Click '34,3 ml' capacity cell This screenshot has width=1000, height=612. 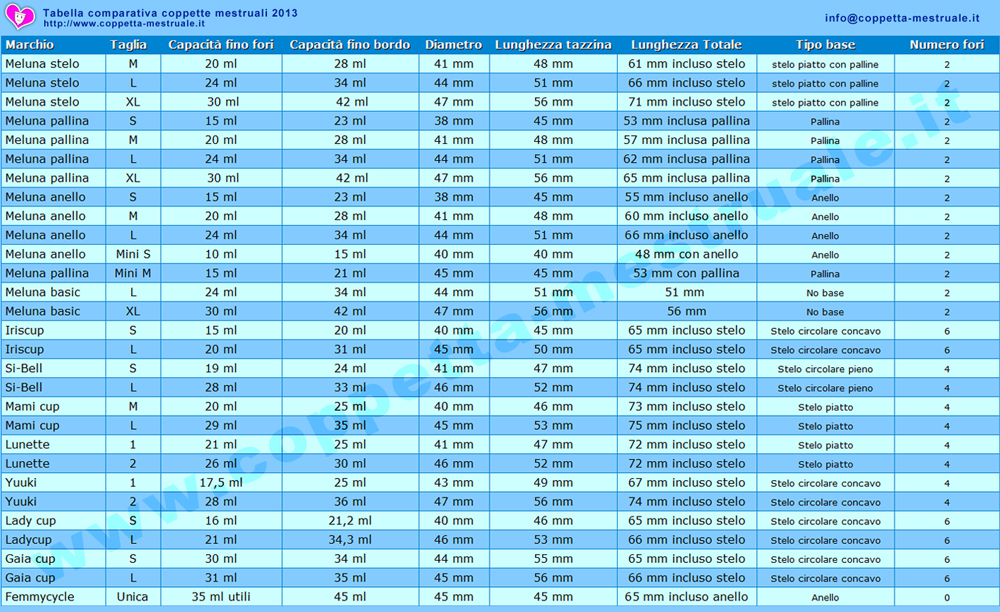(x=349, y=540)
